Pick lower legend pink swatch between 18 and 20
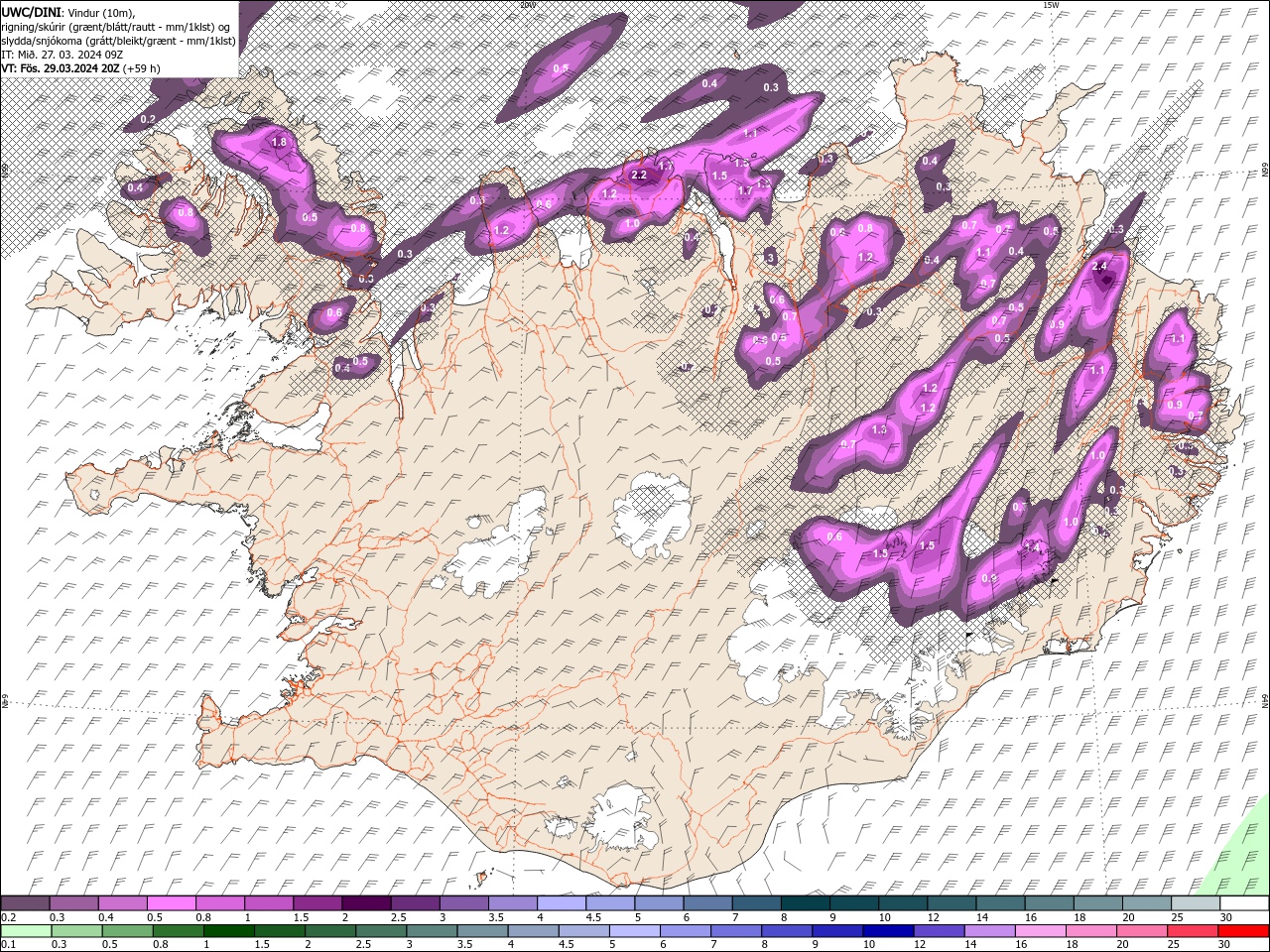 pyautogui.click(x=1092, y=931)
